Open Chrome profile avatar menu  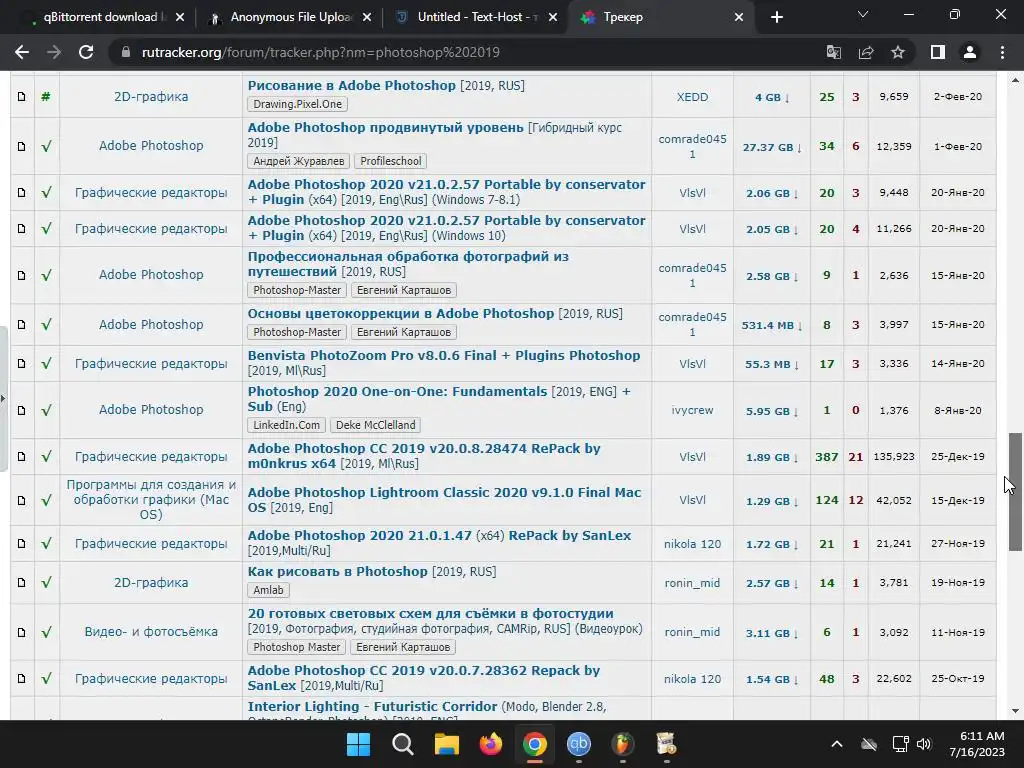click(970, 52)
